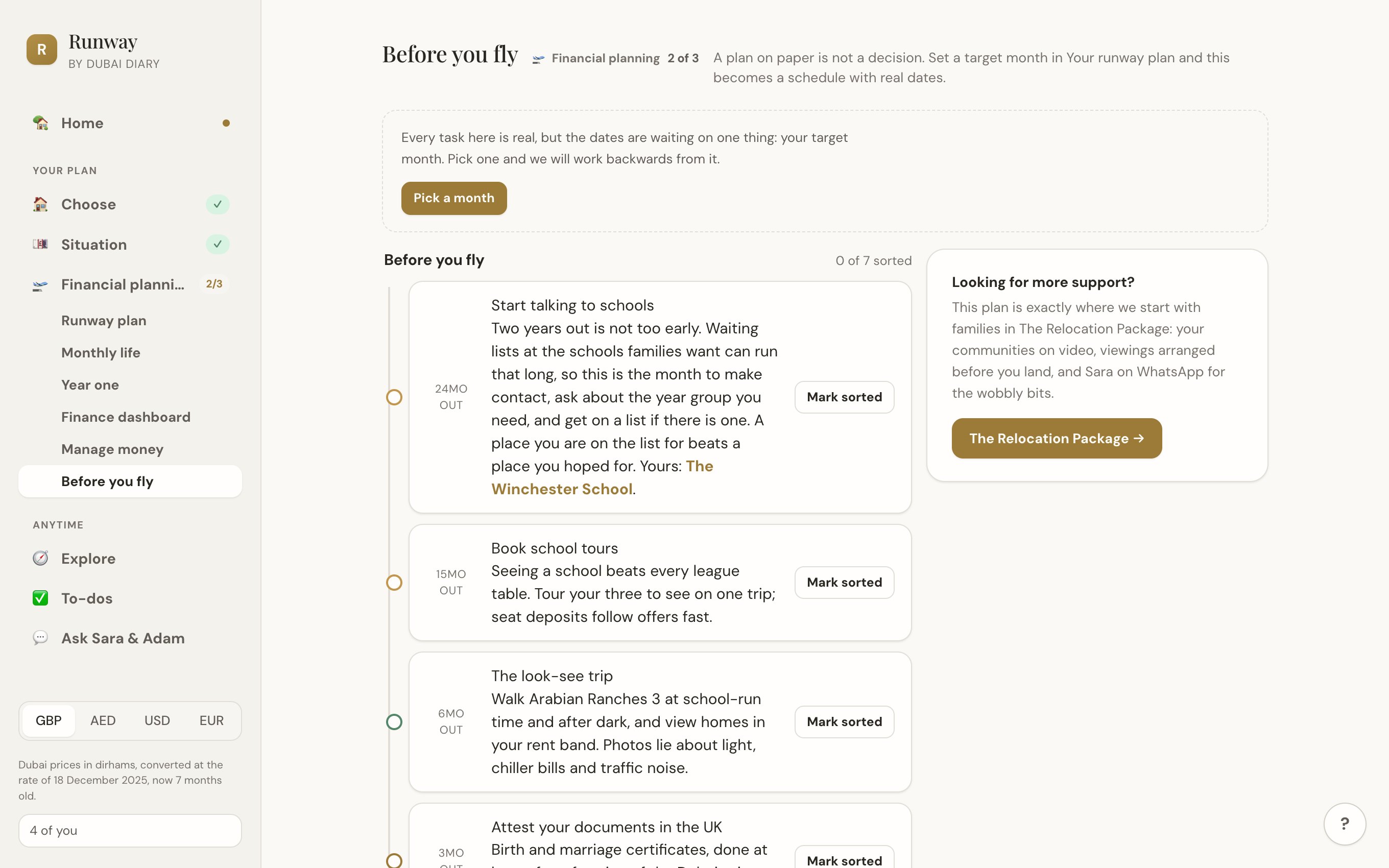Image resolution: width=1389 pixels, height=868 pixels.
Task: Open the help question mark button
Action: coord(1344,824)
